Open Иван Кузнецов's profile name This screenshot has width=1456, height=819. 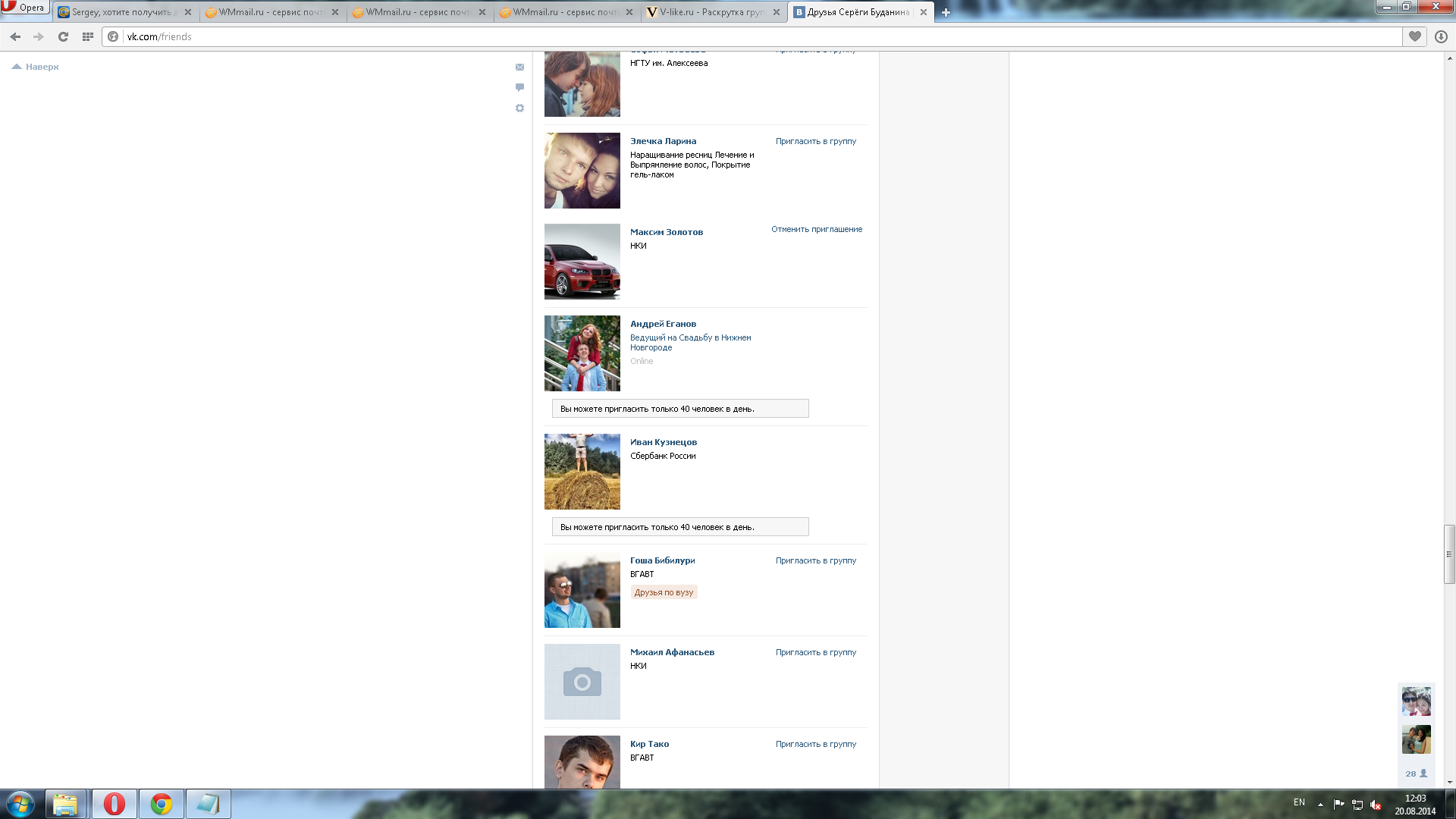pyautogui.click(x=664, y=442)
